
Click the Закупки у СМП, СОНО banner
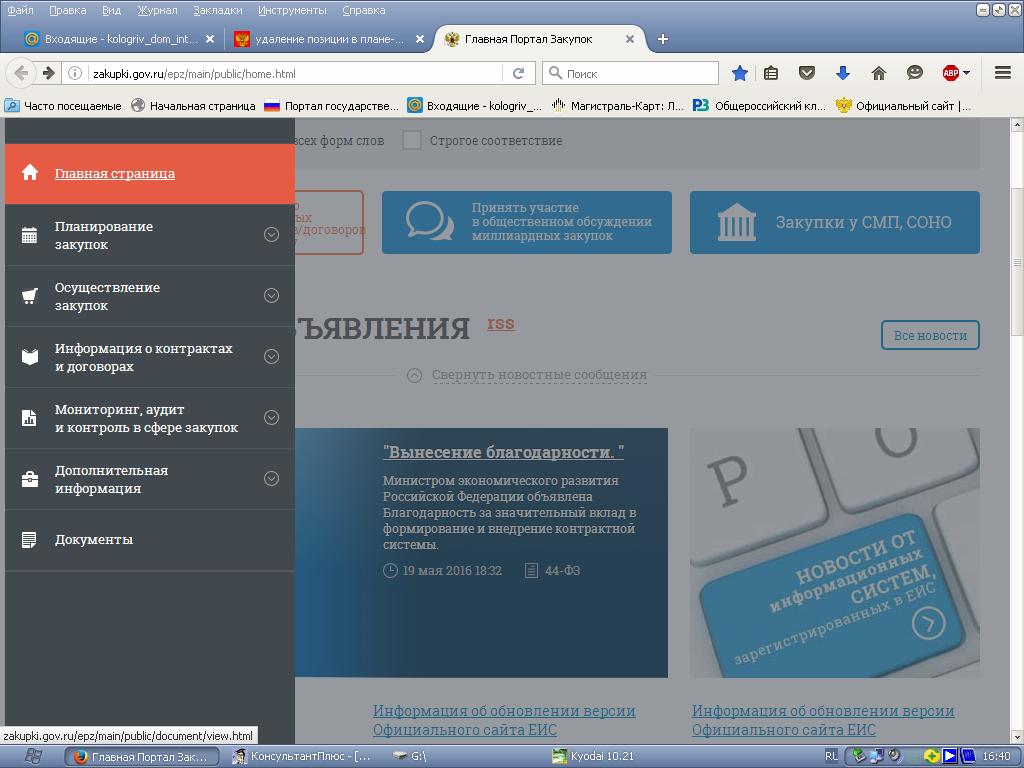tap(834, 222)
